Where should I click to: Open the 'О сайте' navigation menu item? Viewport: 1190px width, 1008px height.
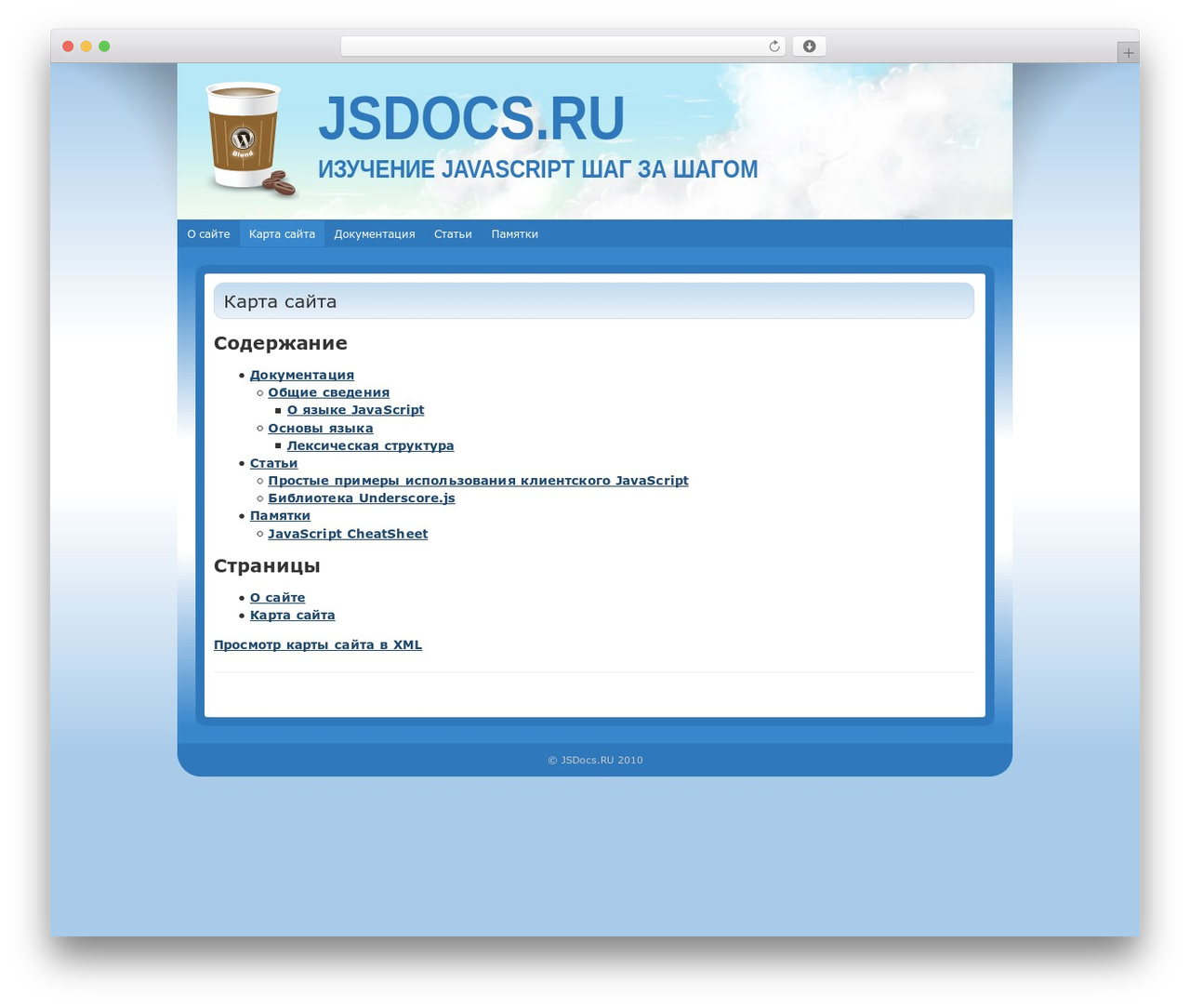click(x=208, y=234)
